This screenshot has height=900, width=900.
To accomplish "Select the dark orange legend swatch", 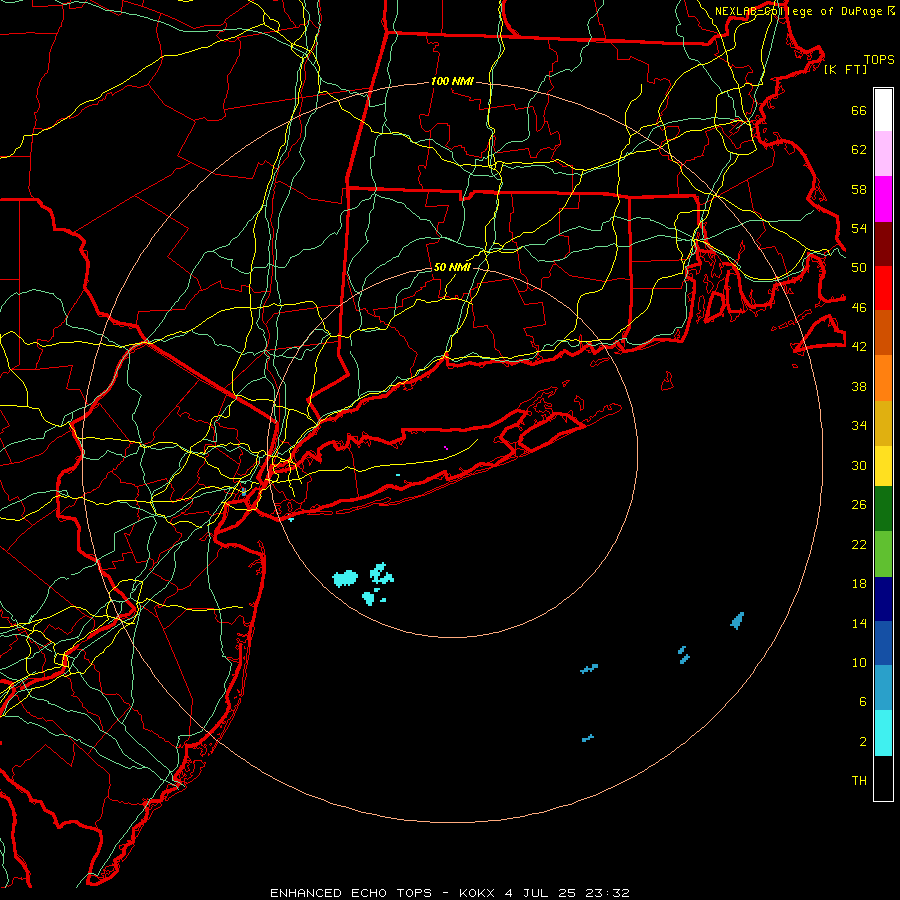I will click(883, 332).
